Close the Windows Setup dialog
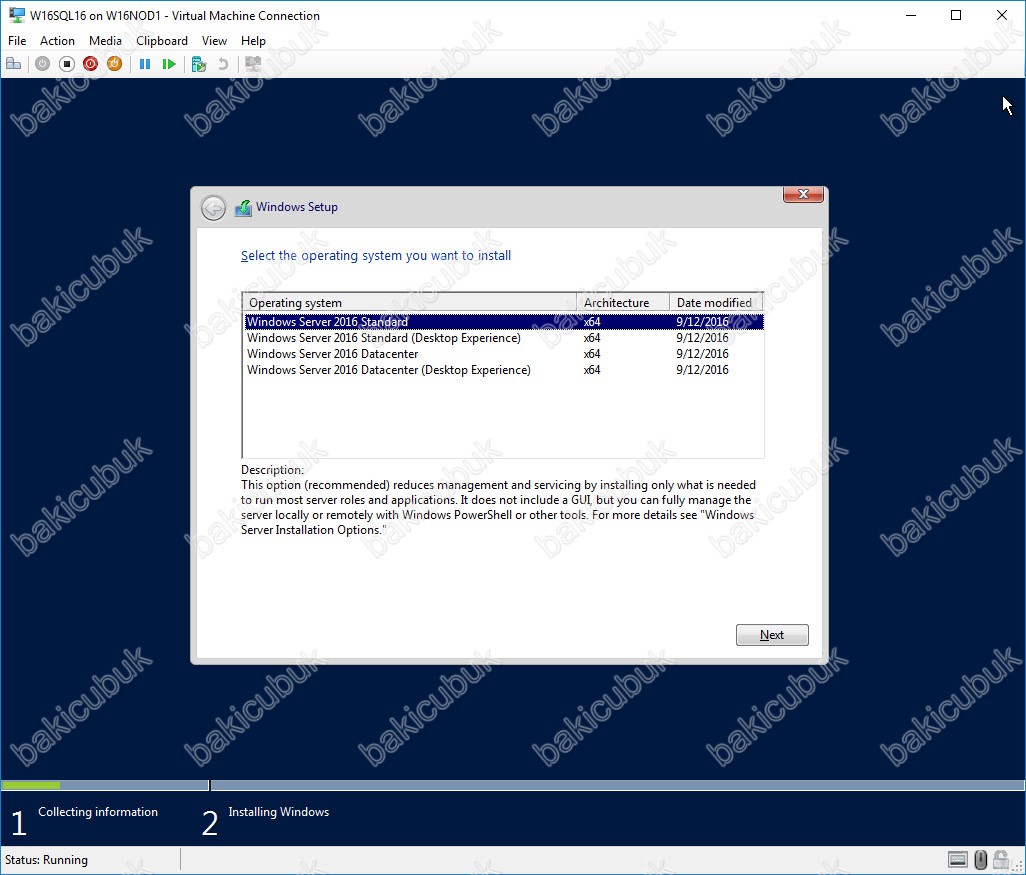Screen dimensions: 1026x875 [803, 194]
